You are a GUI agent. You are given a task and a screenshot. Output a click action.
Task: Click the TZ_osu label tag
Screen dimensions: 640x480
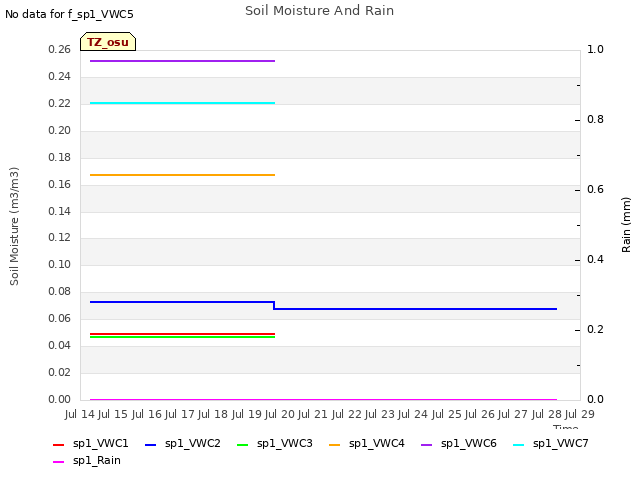click(x=108, y=42)
